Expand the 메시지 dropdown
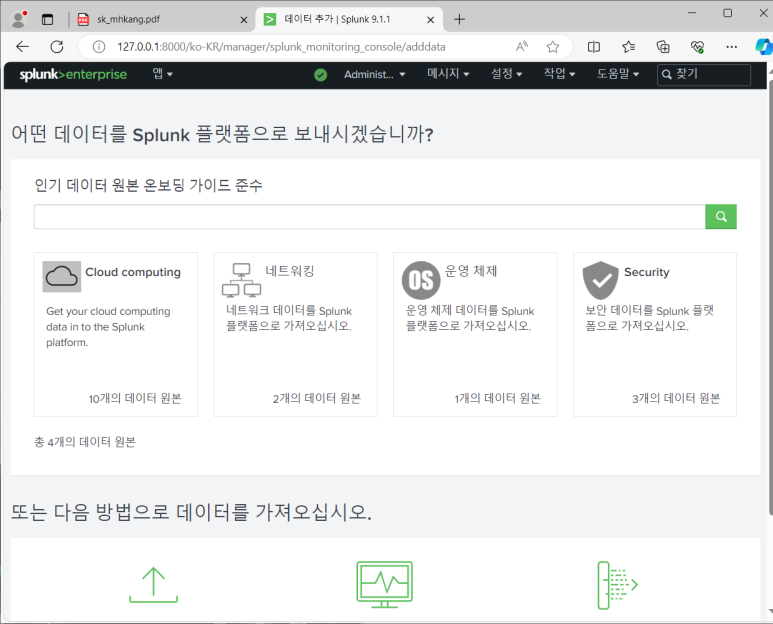The width and height of the screenshot is (773, 624). 448,74
